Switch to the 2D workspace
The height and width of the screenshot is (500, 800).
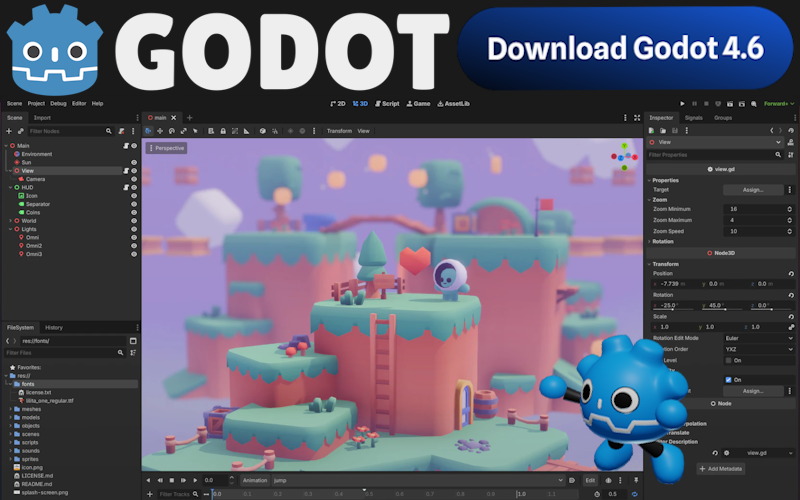(x=337, y=103)
